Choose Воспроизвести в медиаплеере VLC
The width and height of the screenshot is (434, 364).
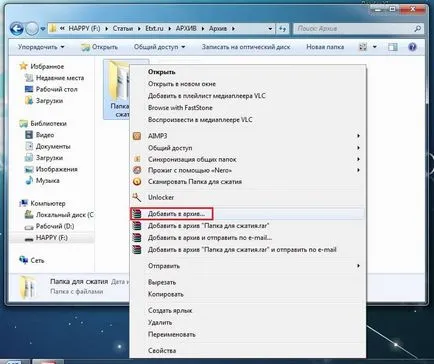pyautogui.click(x=248, y=120)
